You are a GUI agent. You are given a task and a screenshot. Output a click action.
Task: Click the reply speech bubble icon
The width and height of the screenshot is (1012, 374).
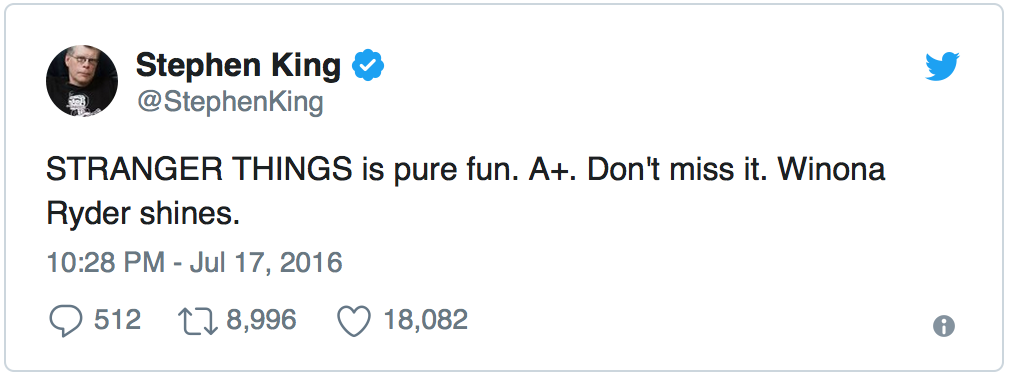coord(66,321)
